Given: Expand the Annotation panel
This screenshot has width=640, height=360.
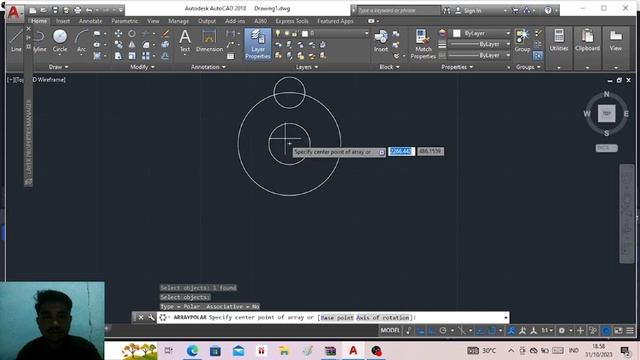Looking at the screenshot, I should tap(208, 67).
